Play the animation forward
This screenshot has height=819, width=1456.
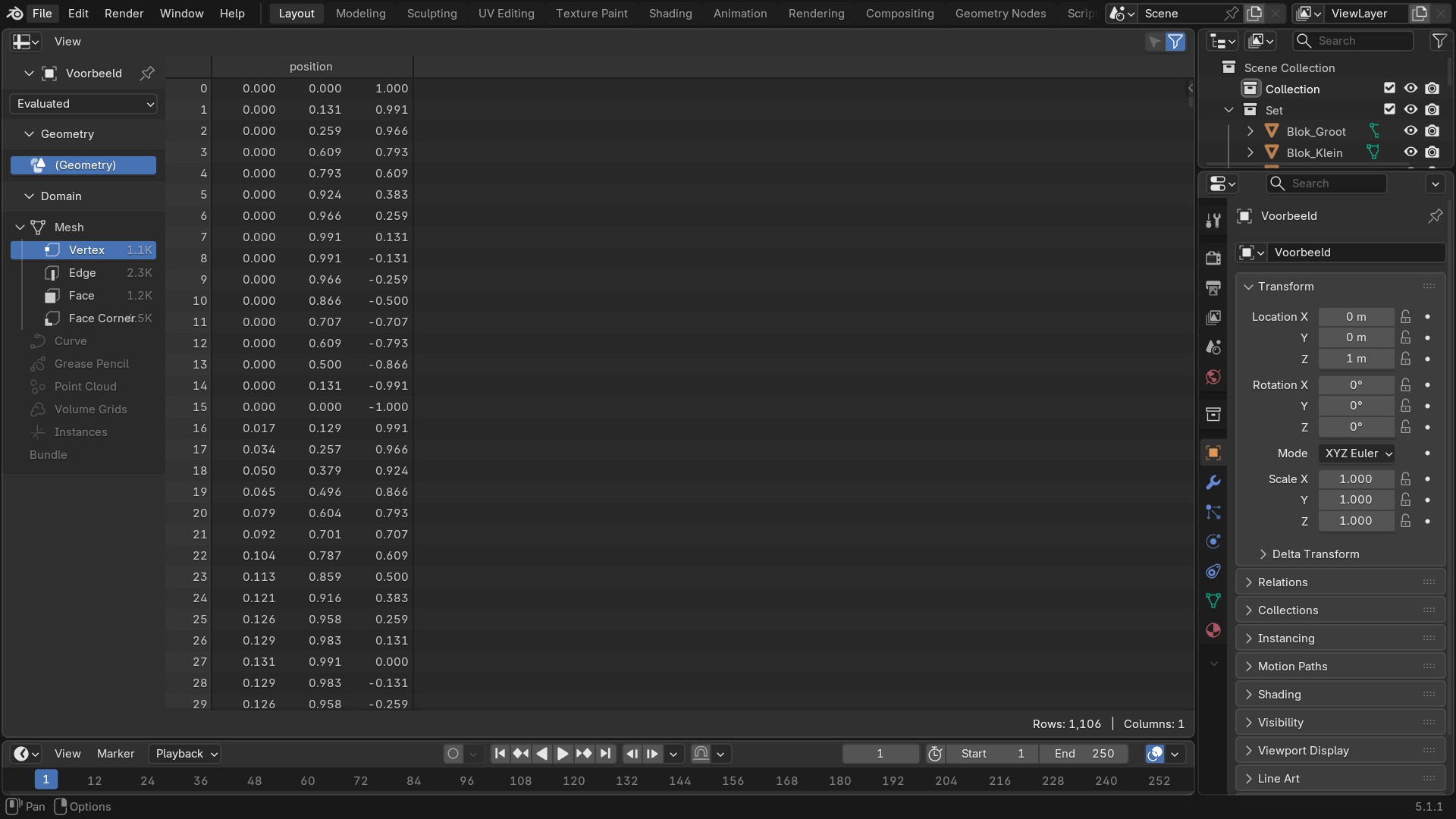[563, 754]
